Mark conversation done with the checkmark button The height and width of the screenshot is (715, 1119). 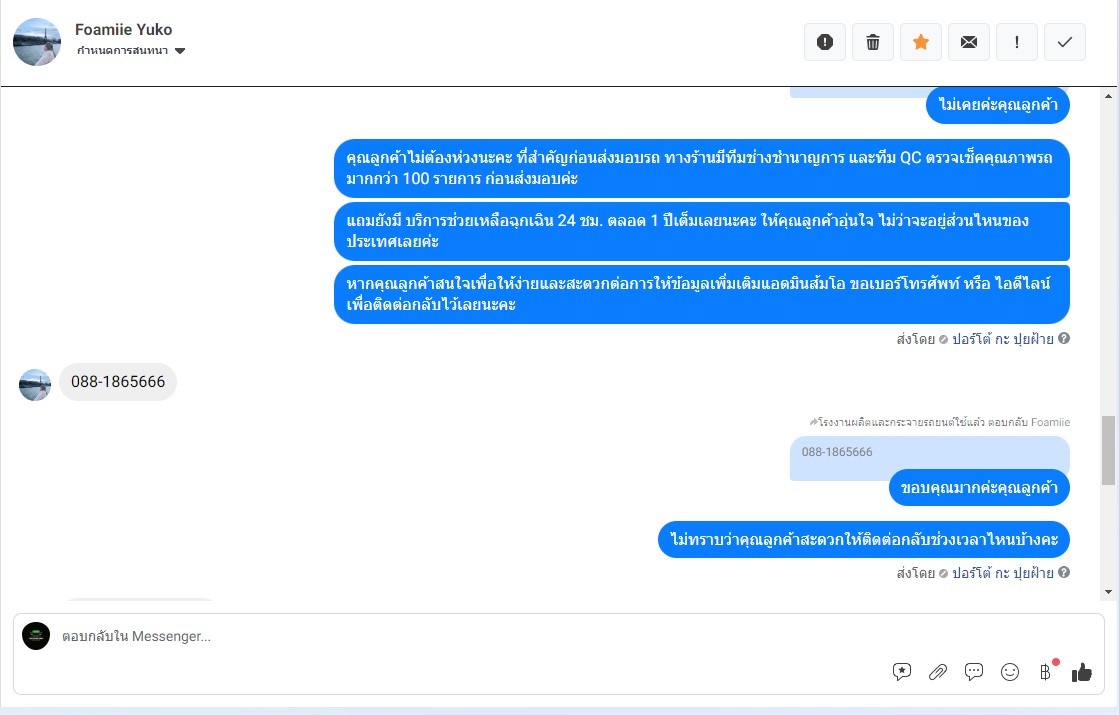[1065, 42]
